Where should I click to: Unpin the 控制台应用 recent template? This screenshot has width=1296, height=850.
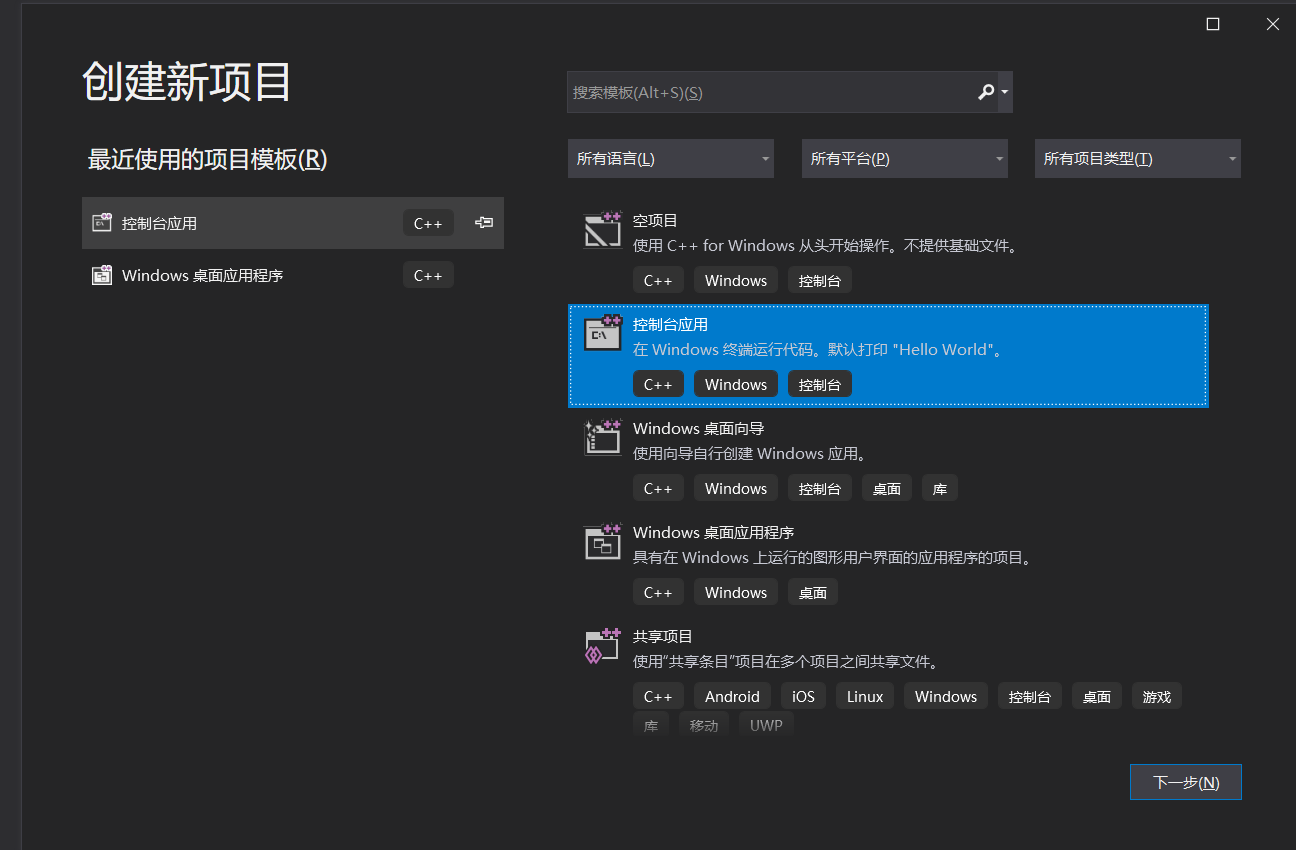pyautogui.click(x=483, y=223)
